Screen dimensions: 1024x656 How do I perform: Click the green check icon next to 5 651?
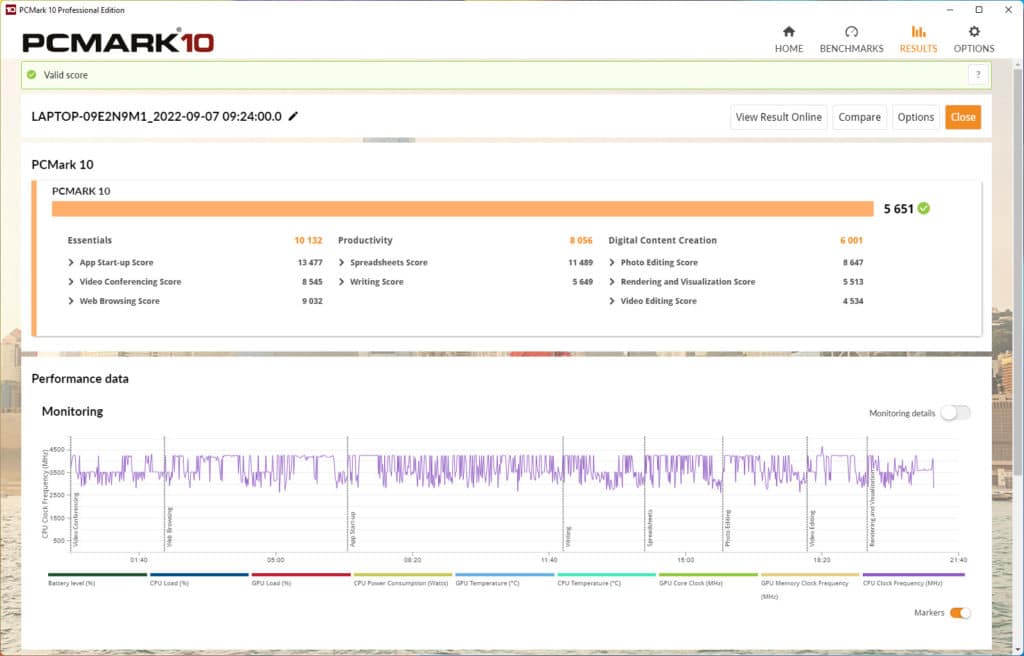(x=923, y=208)
